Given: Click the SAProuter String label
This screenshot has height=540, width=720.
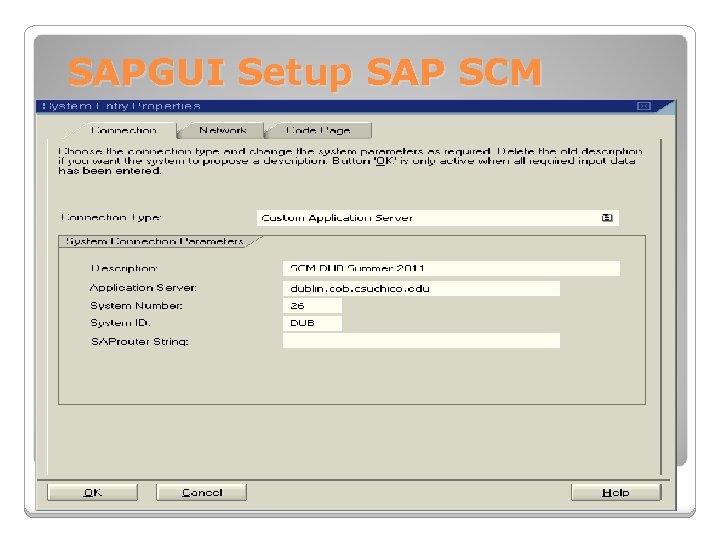Looking at the screenshot, I should (x=140, y=342).
